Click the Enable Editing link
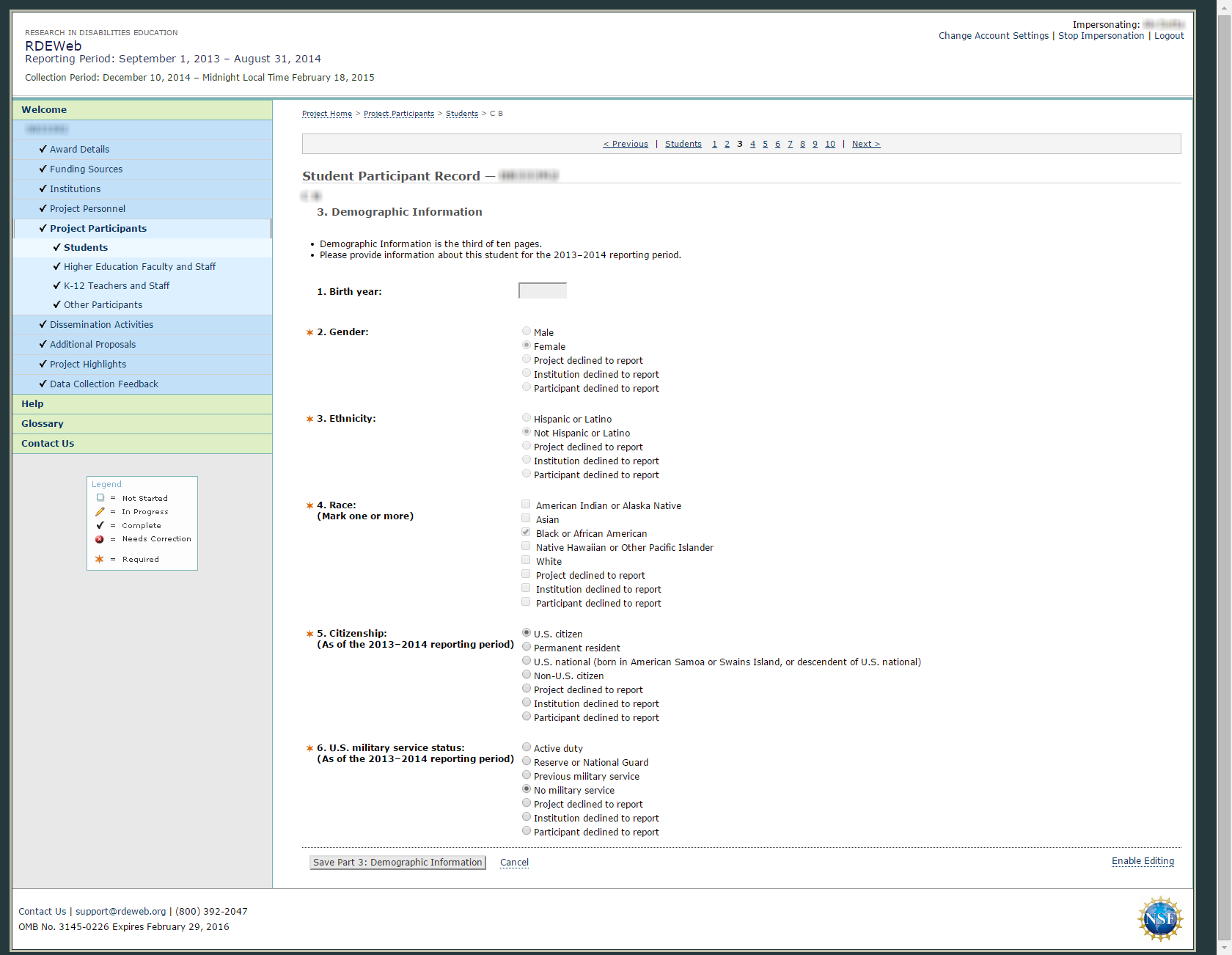 [x=1143, y=861]
